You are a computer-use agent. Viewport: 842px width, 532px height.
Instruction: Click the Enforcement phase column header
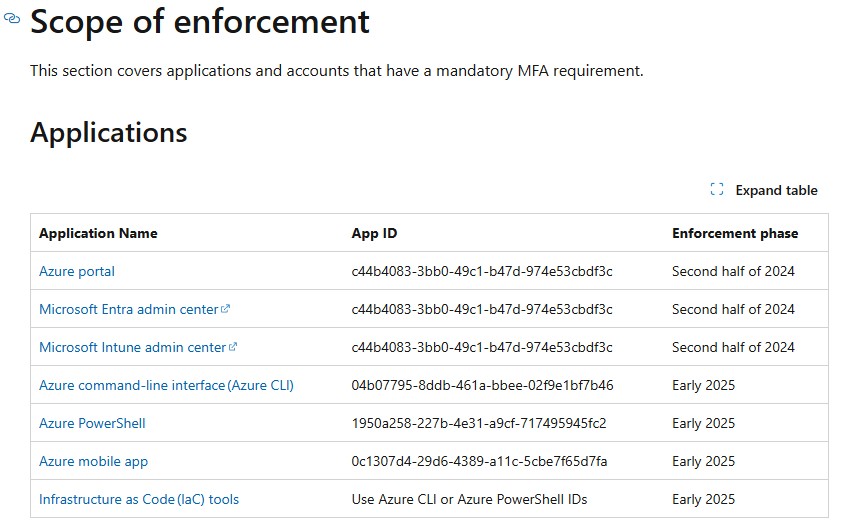735,234
